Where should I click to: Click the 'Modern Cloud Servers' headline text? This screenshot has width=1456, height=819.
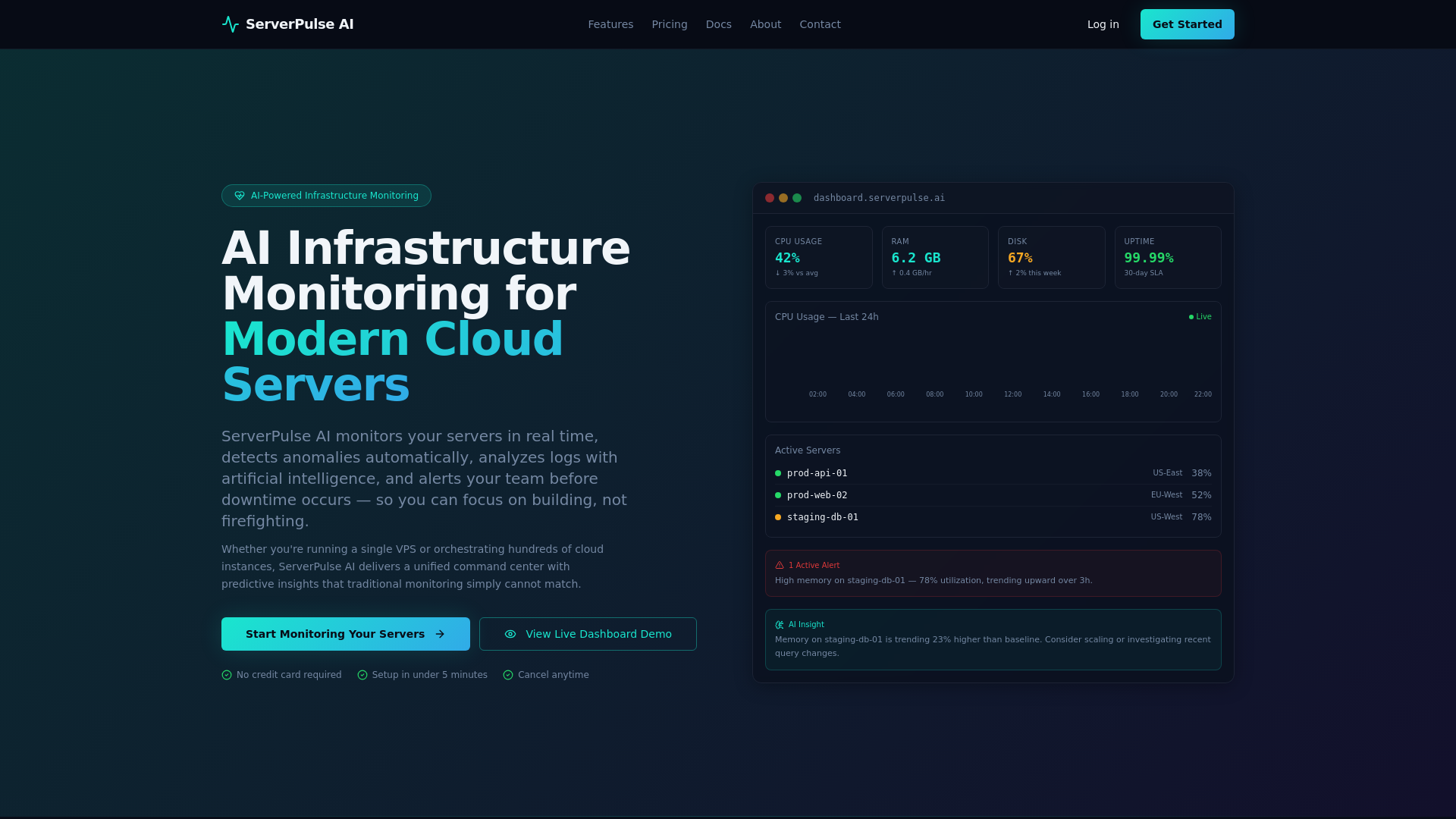[x=392, y=362]
